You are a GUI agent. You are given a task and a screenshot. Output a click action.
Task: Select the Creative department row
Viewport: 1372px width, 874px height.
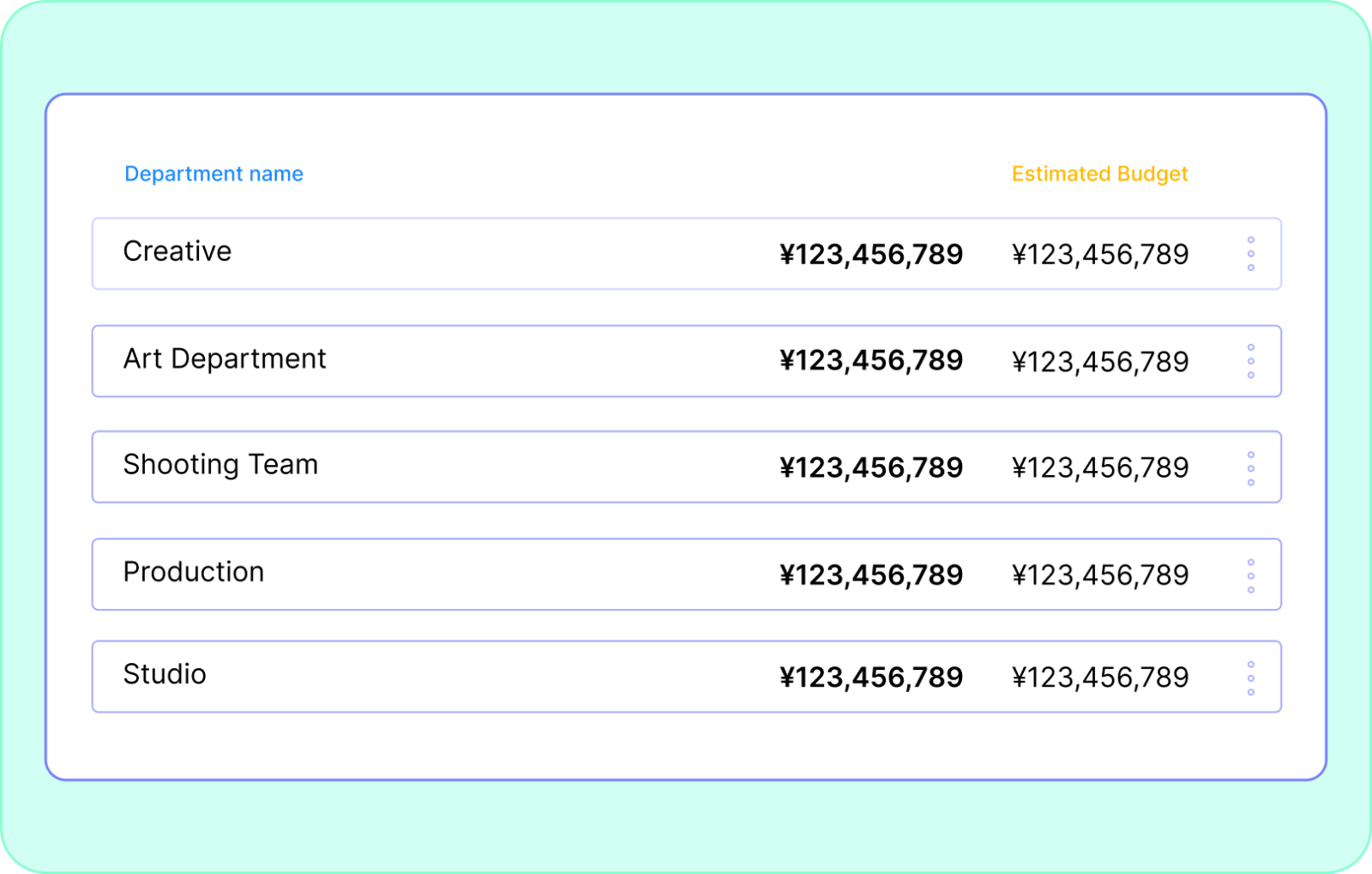[x=178, y=251]
